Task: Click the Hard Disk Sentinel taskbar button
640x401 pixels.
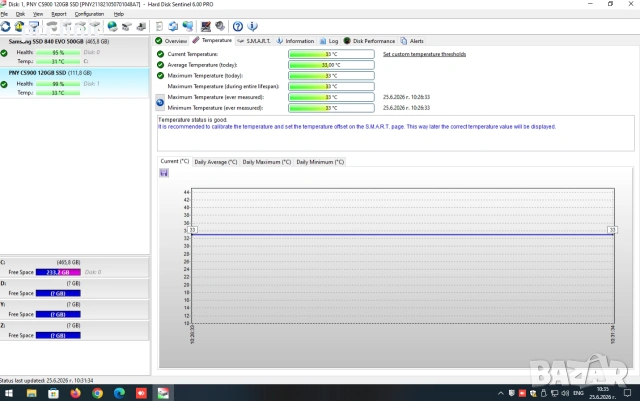Action: click(x=163, y=393)
